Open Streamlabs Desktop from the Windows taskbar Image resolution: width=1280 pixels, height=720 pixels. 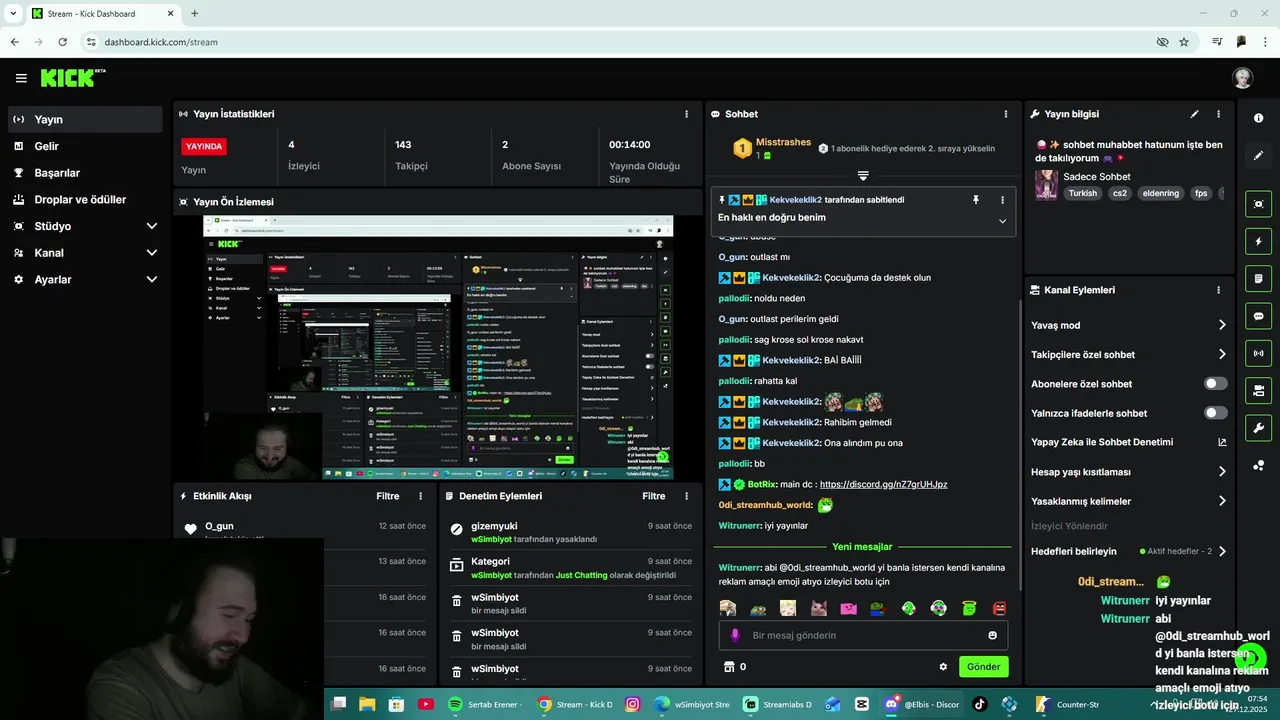click(777, 704)
